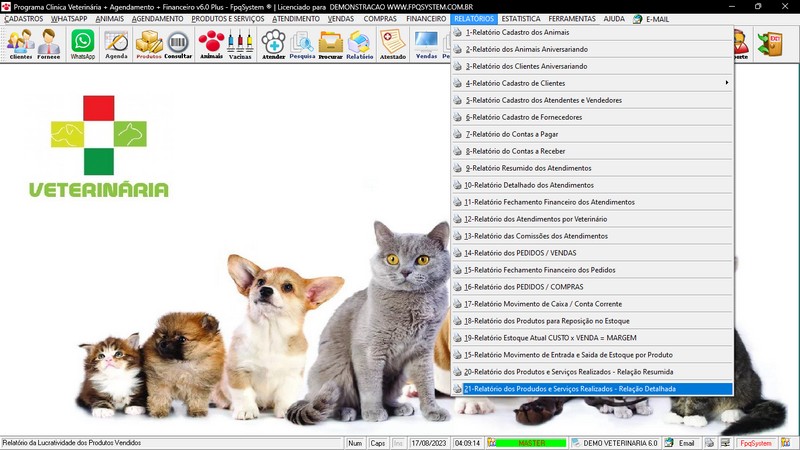Expand the 4-Relatório Cadastro de Clientes submenu arrow
This screenshot has height=450, width=800.
[727, 83]
